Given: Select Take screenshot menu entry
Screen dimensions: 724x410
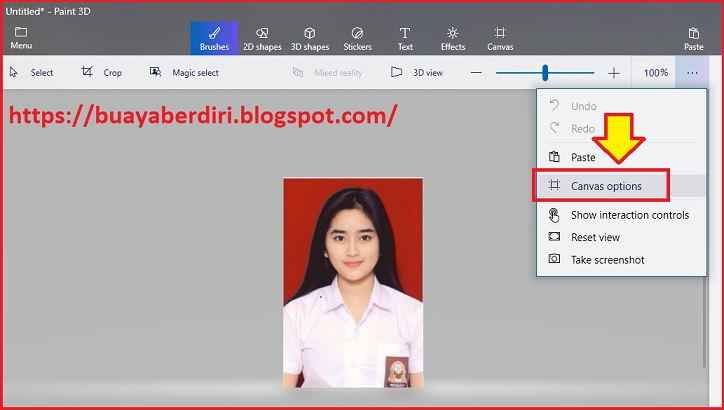Looking at the screenshot, I should [x=621, y=259].
